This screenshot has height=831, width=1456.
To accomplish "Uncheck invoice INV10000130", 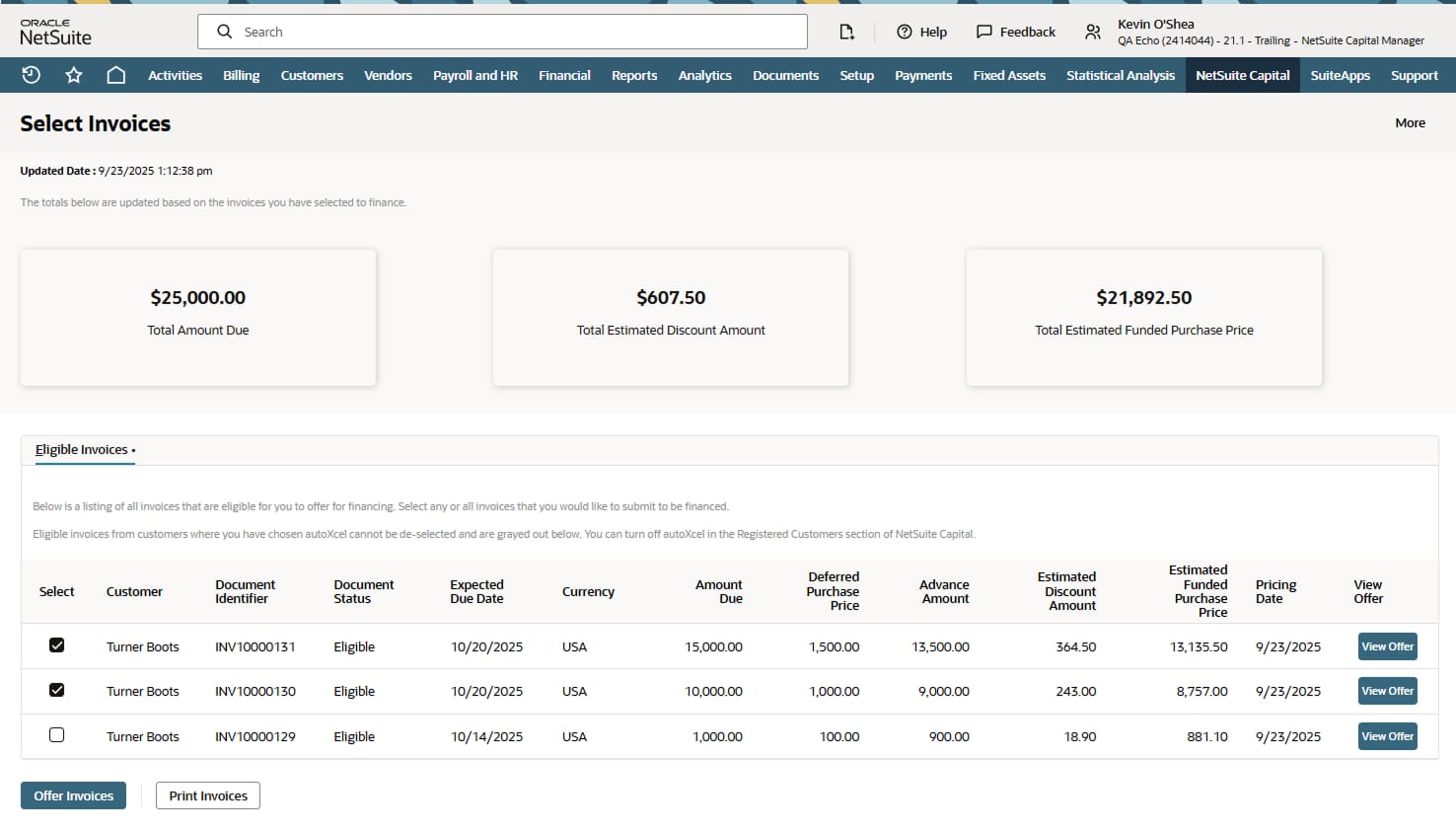I will click(x=56, y=690).
